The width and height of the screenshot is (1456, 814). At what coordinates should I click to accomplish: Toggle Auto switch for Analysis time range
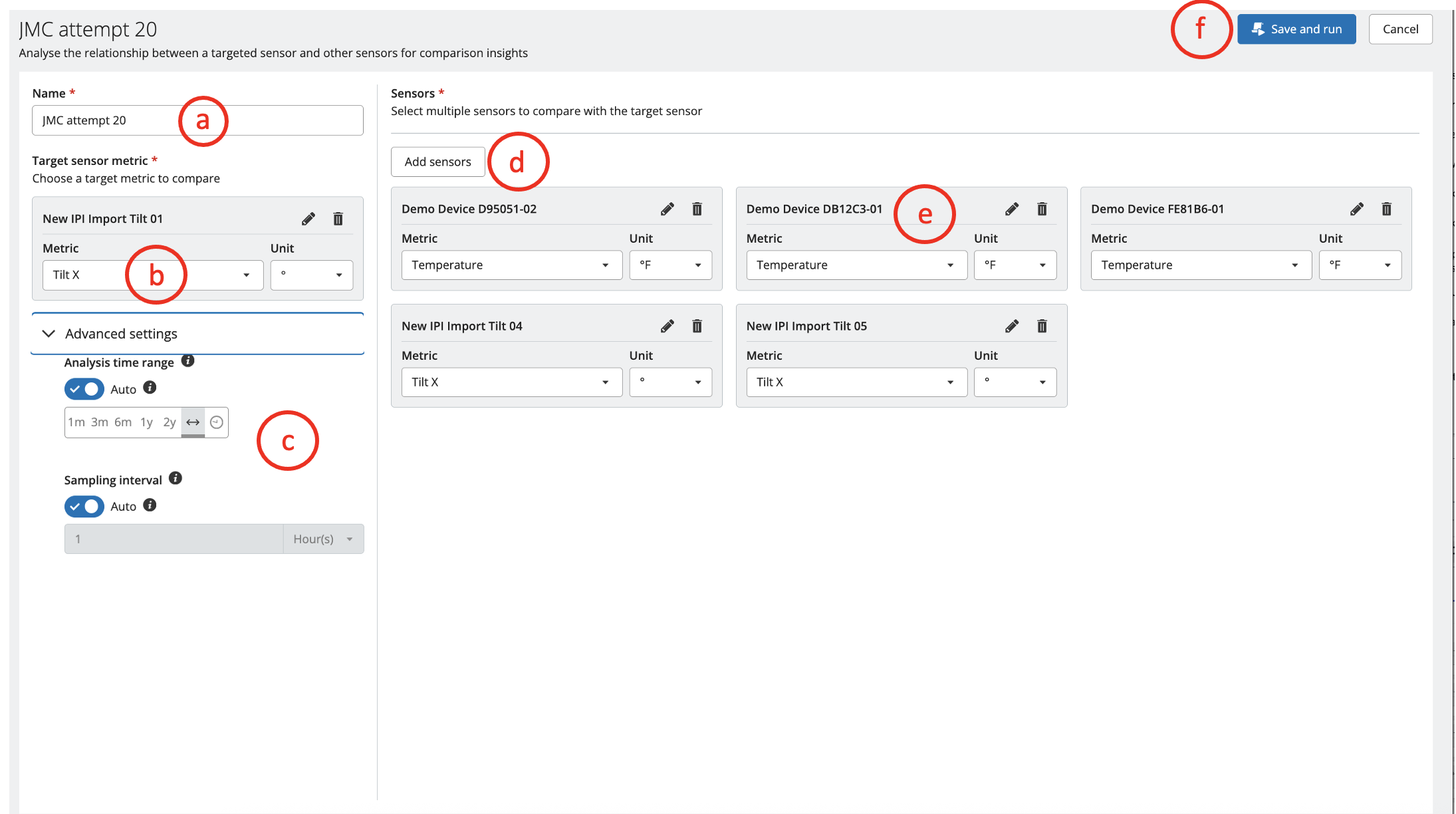tap(84, 389)
